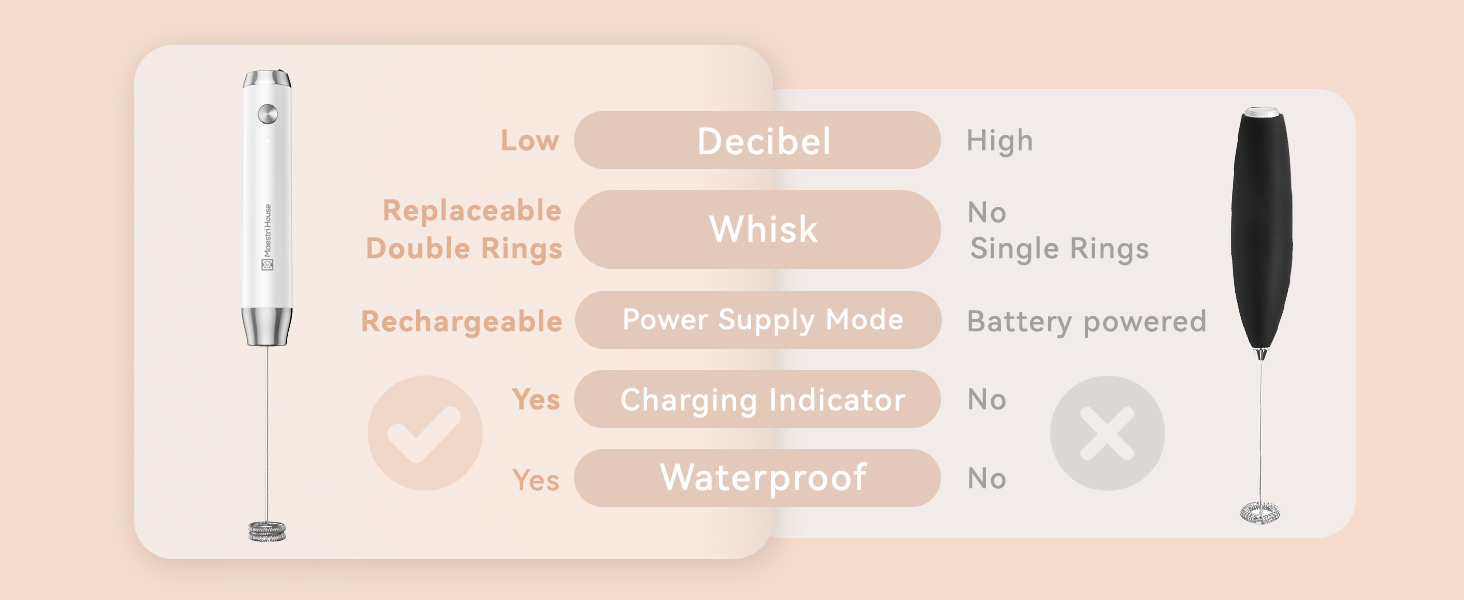Click the white frother's double-ring whisk head
Image resolution: width=1464 pixels, height=600 pixels.
point(267,529)
